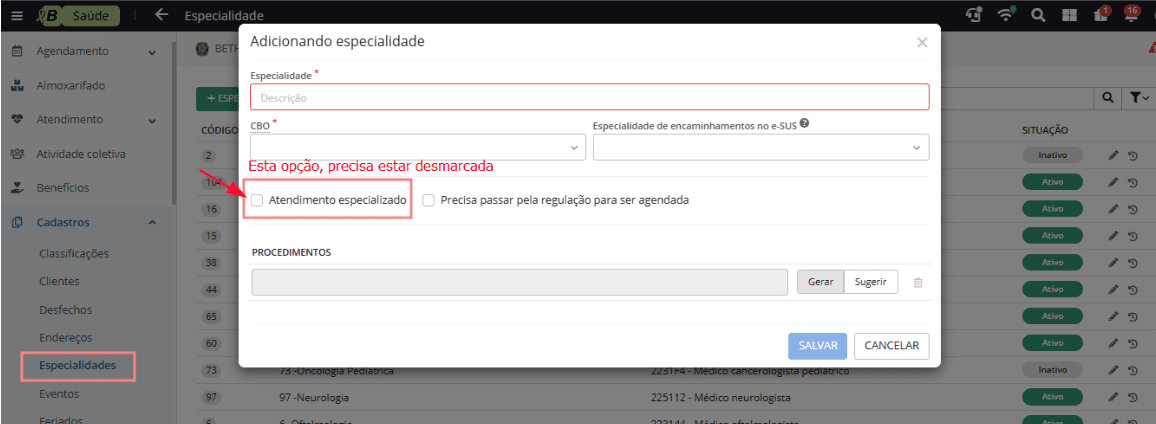Edit the Oncologia Pediátrica row
The width and height of the screenshot is (1156, 424).
[1113, 369]
